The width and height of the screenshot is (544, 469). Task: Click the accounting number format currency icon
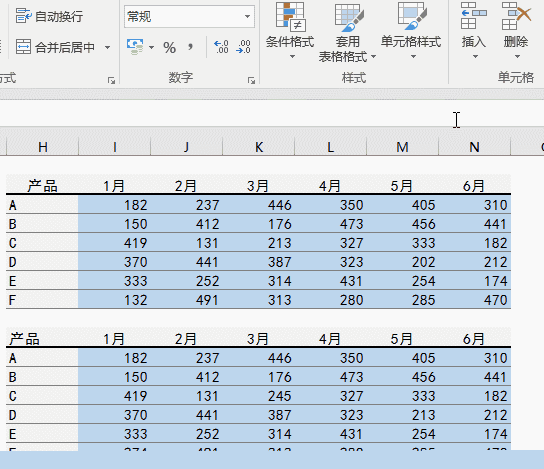pos(135,47)
